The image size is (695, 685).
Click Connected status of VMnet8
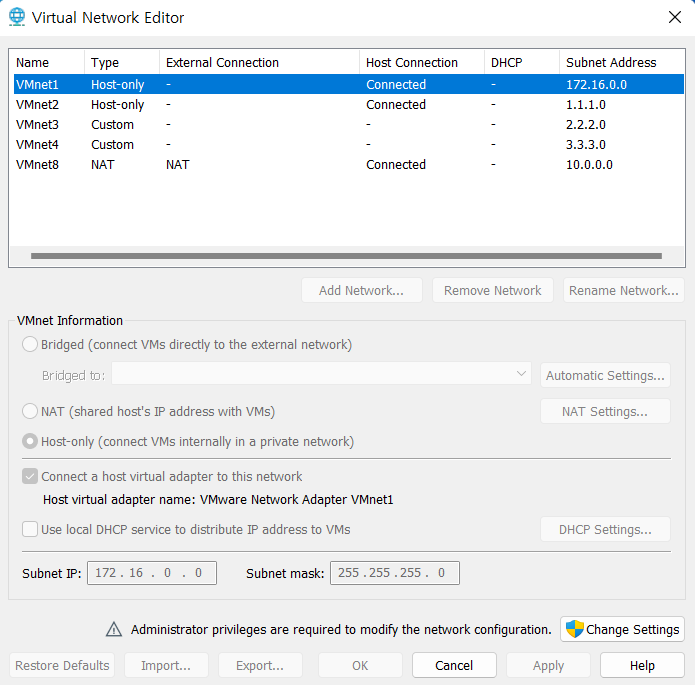[396, 164]
